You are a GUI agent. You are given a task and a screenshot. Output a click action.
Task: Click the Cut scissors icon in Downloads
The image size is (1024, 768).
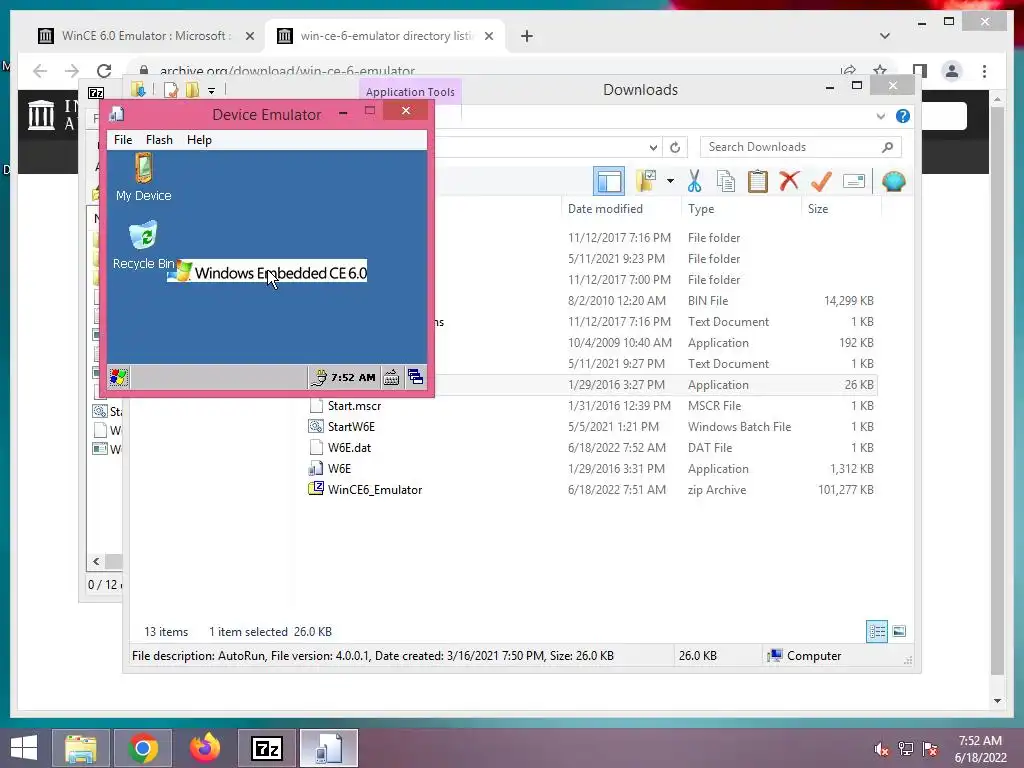(x=694, y=181)
